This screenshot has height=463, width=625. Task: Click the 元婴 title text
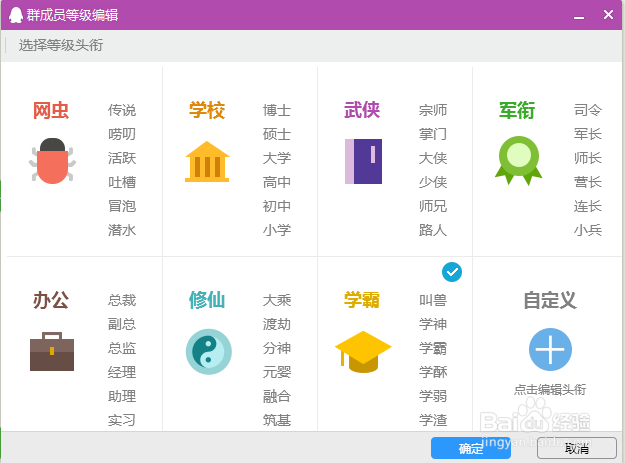point(277,372)
